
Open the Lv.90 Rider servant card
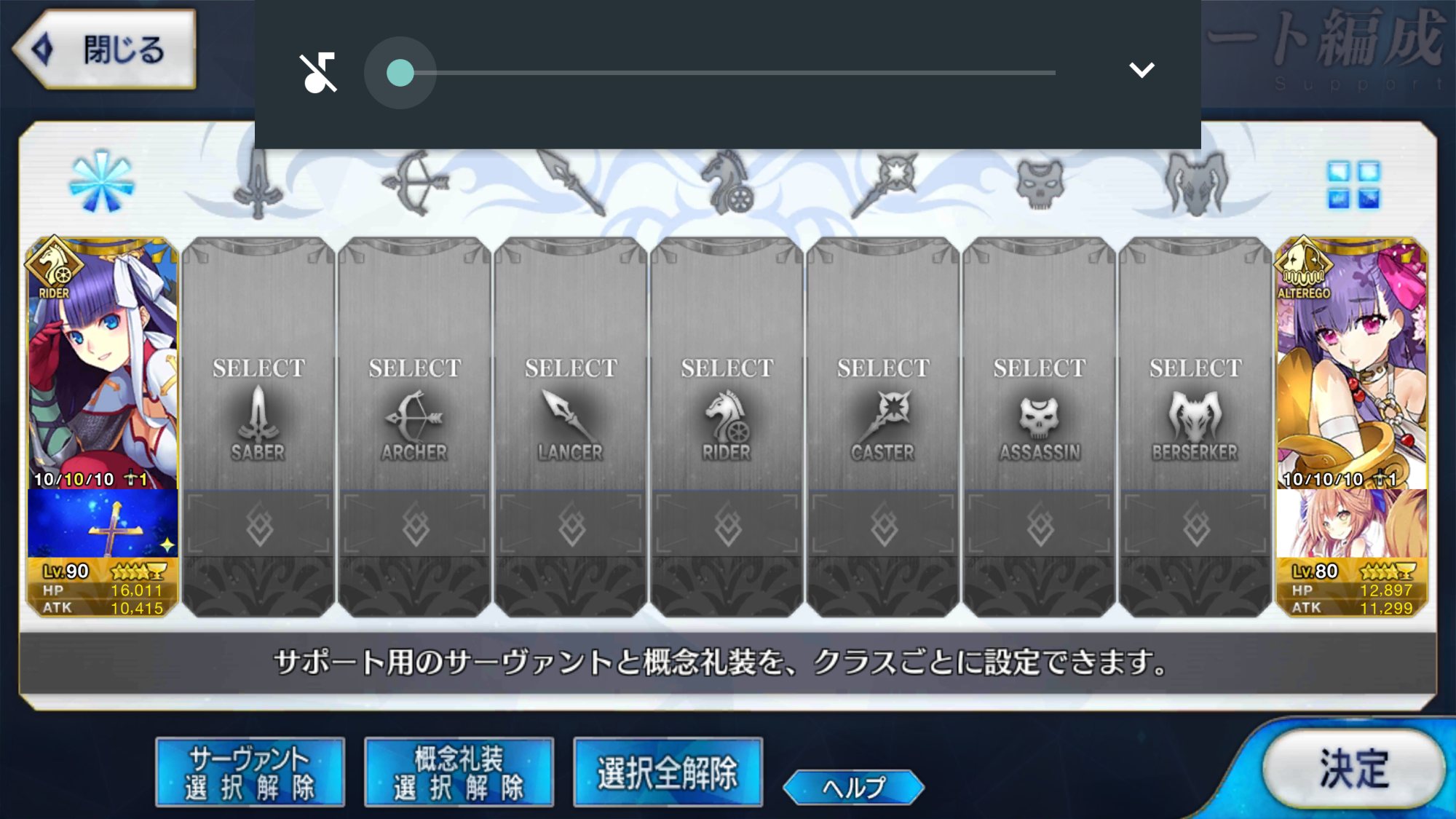tap(102, 427)
